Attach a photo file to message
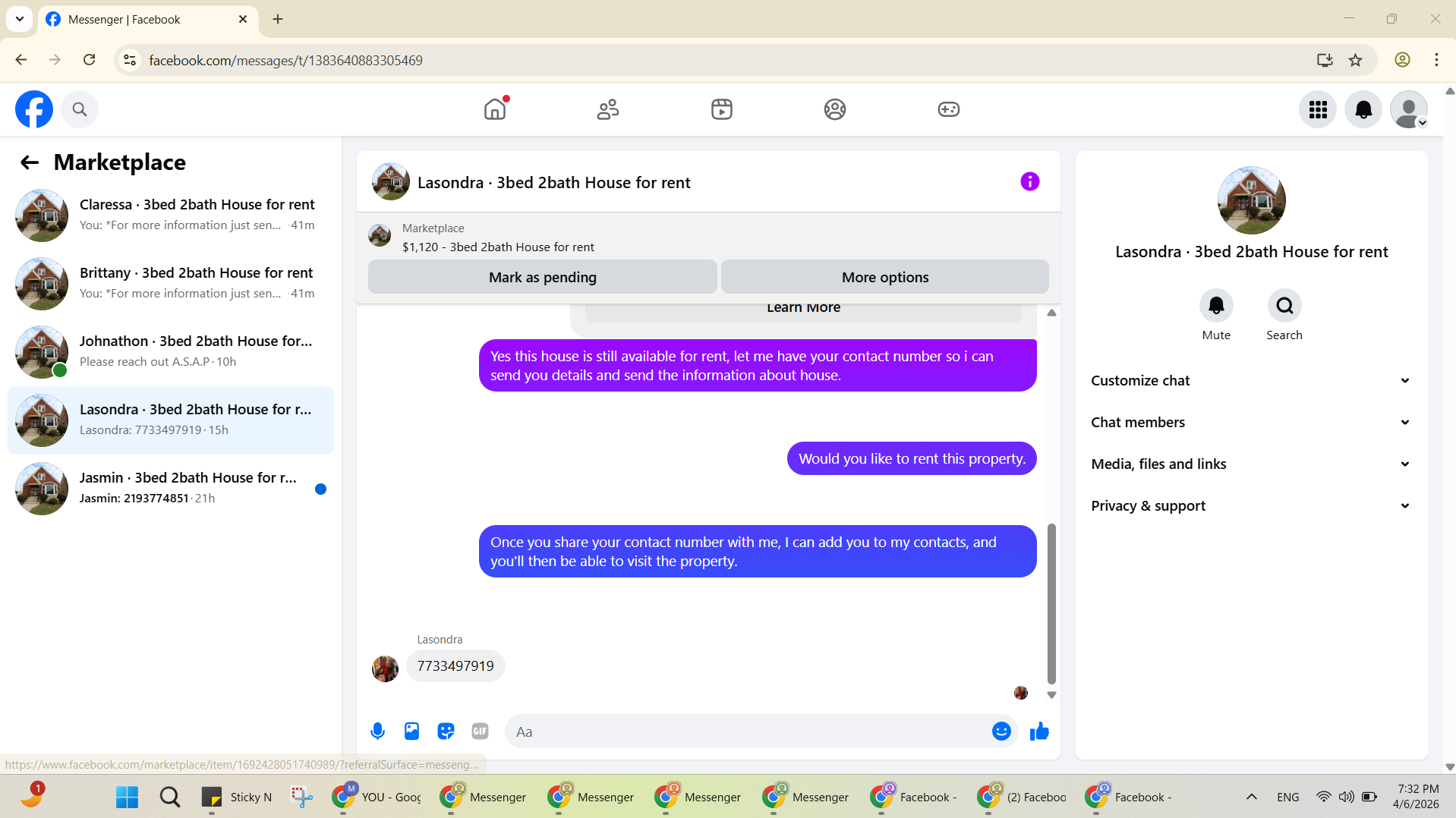 [x=411, y=731]
